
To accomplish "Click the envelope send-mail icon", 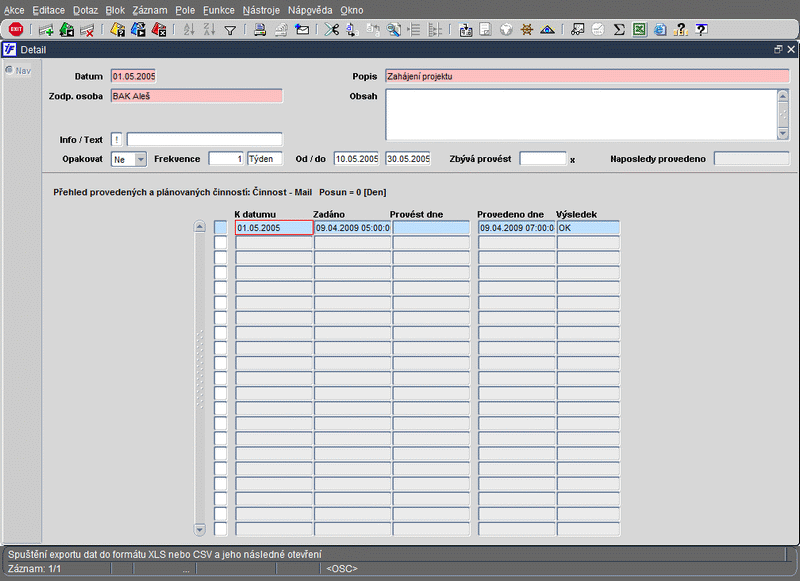I will pos(302,30).
